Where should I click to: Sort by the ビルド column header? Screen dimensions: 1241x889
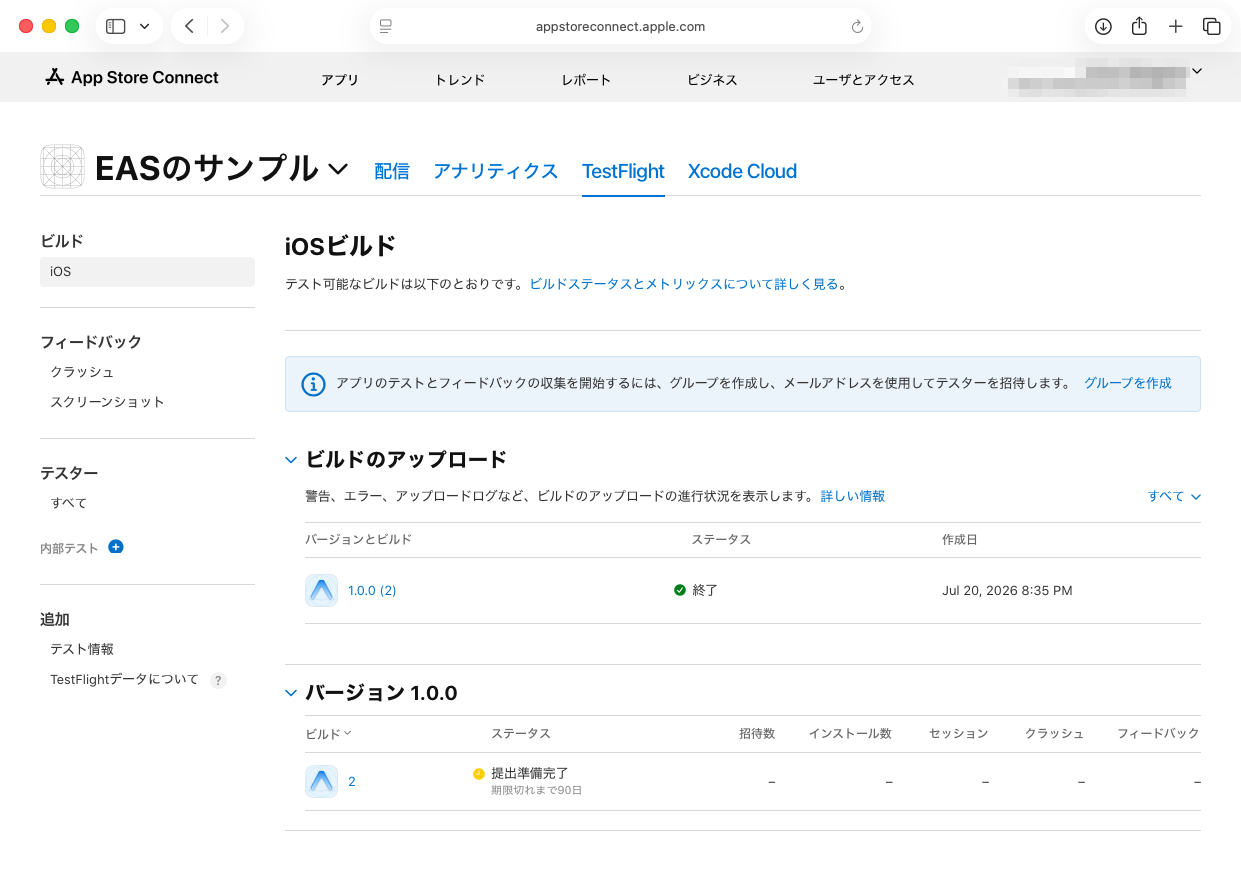click(x=328, y=733)
